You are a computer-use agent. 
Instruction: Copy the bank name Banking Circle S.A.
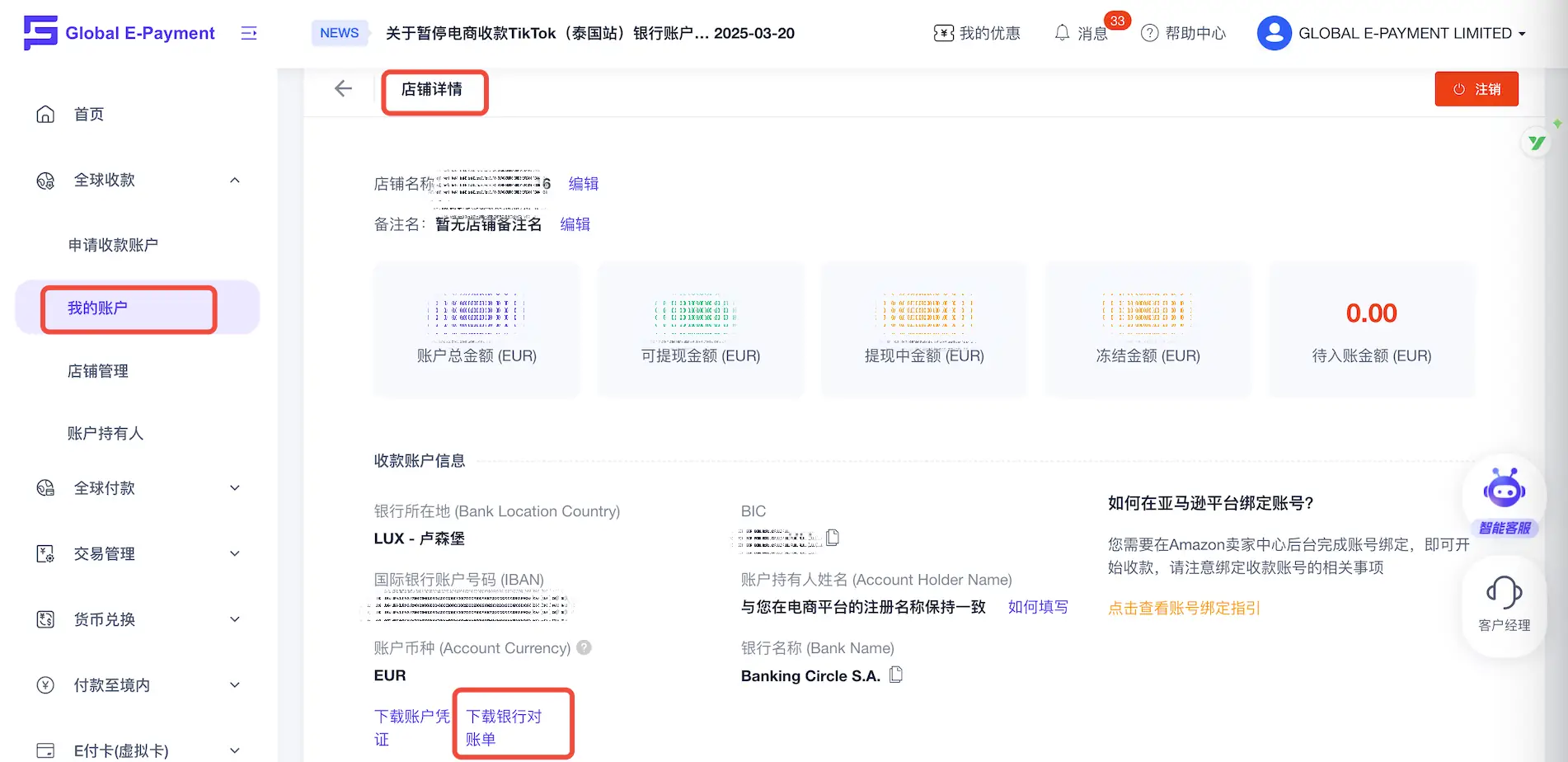coord(896,675)
